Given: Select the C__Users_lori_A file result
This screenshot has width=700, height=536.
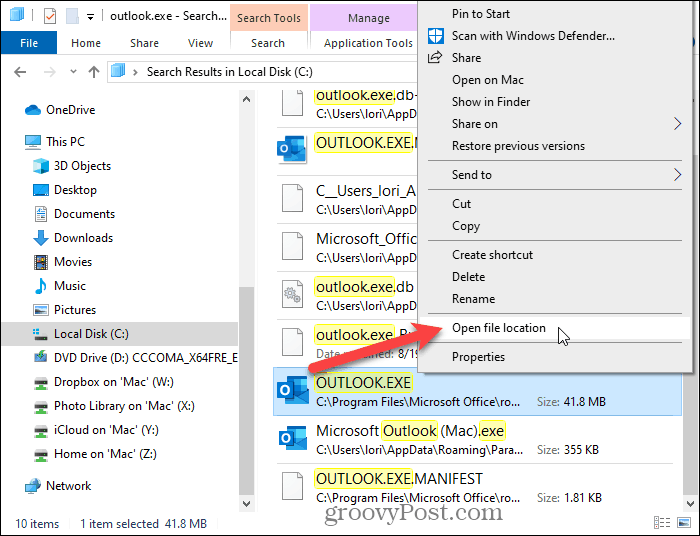Looking at the screenshot, I should (x=347, y=199).
